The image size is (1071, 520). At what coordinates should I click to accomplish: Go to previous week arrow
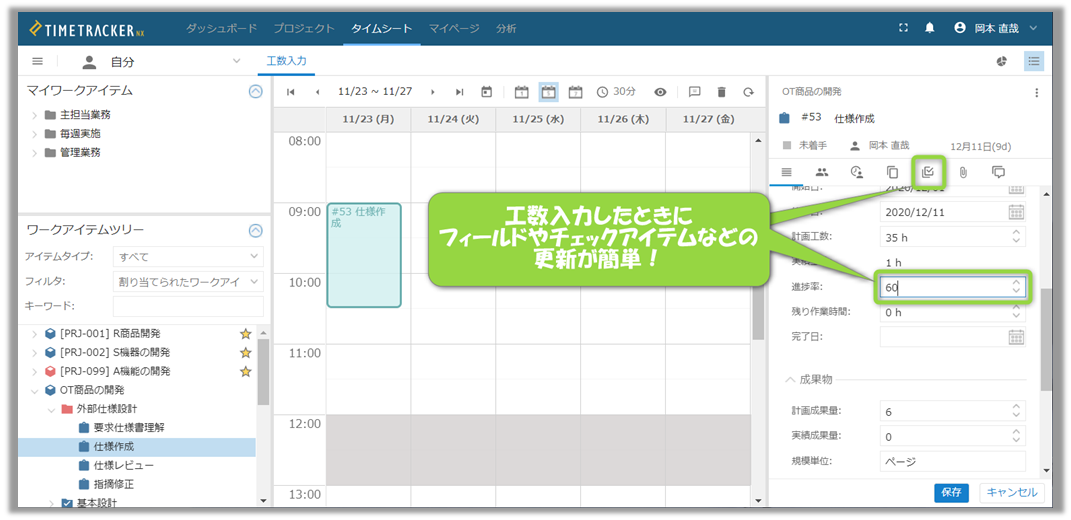click(317, 92)
